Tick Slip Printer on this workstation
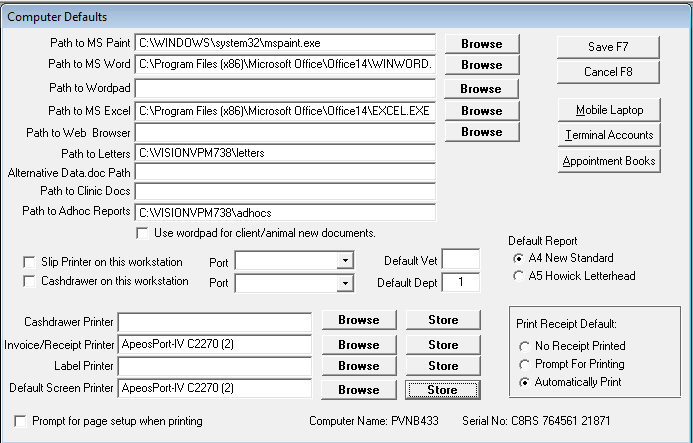Viewport: 693px width, 443px height. click(29, 262)
